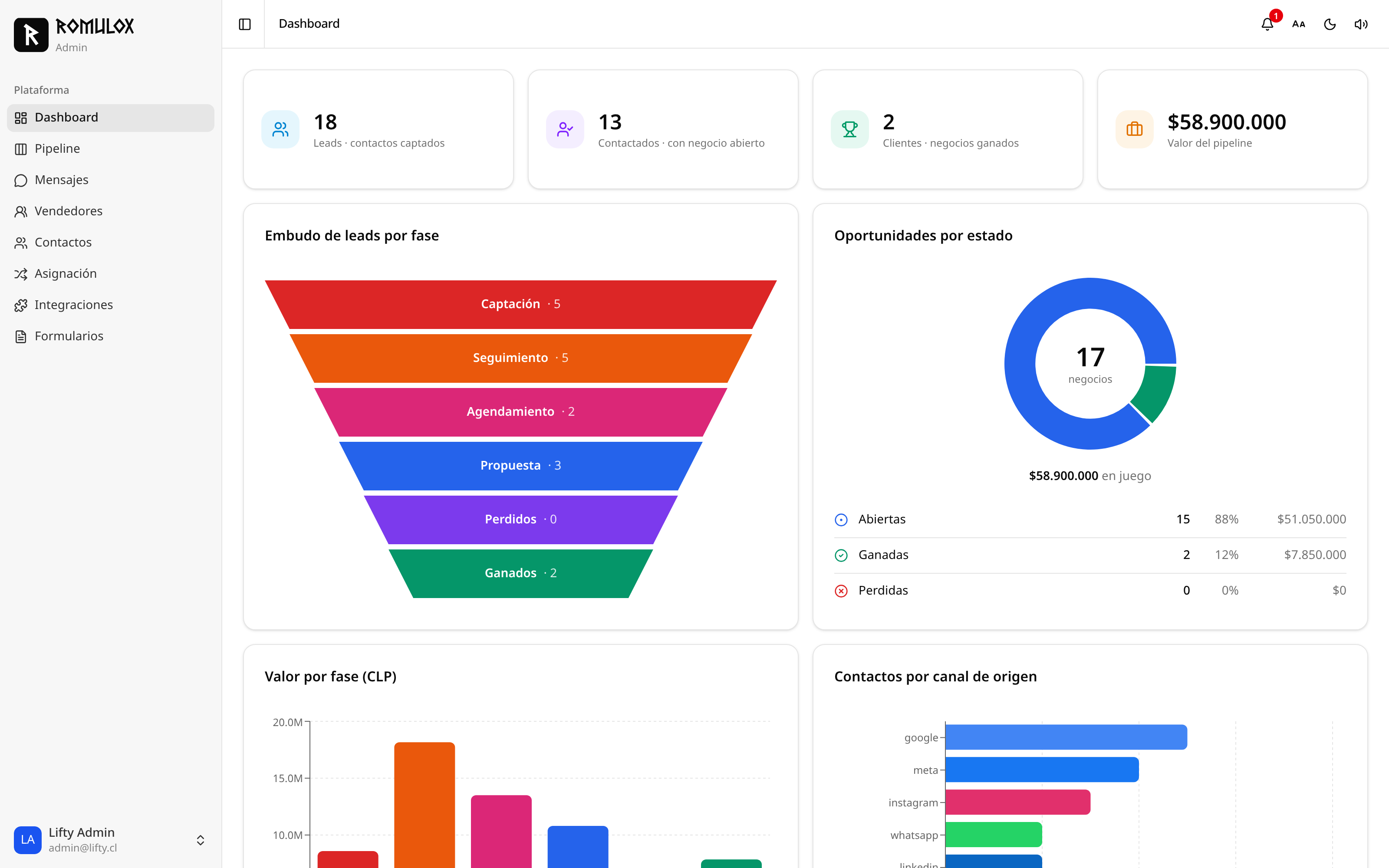Click the $51.050.000 Abiertas amount
The height and width of the screenshot is (868, 1389).
coord(1311,519)
